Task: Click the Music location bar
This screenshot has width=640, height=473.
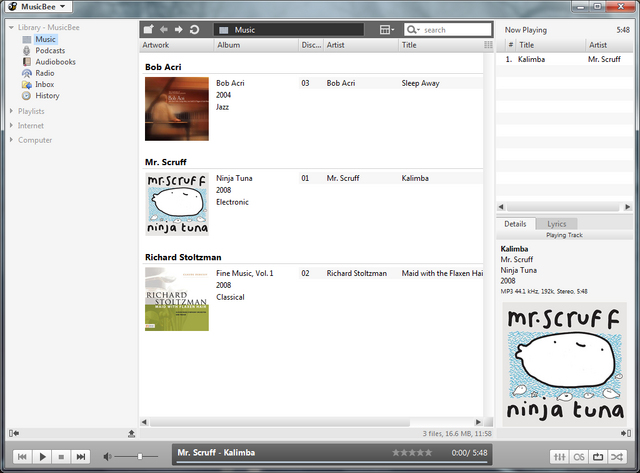Action: coord(289,30)
